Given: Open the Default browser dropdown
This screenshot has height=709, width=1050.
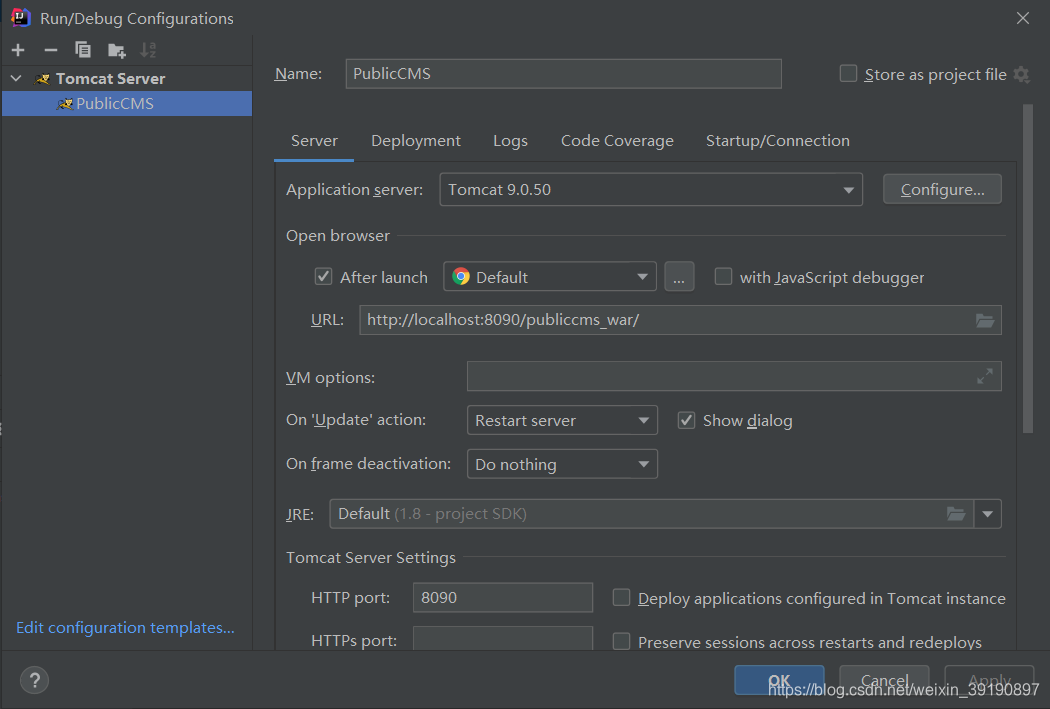Looking at the screenshot, I should [550, 277].
